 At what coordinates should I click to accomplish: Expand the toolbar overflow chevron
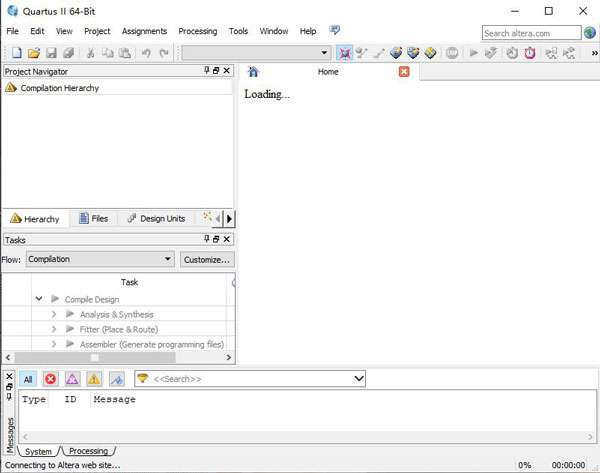pyautogui.click(x=594, y=53)
